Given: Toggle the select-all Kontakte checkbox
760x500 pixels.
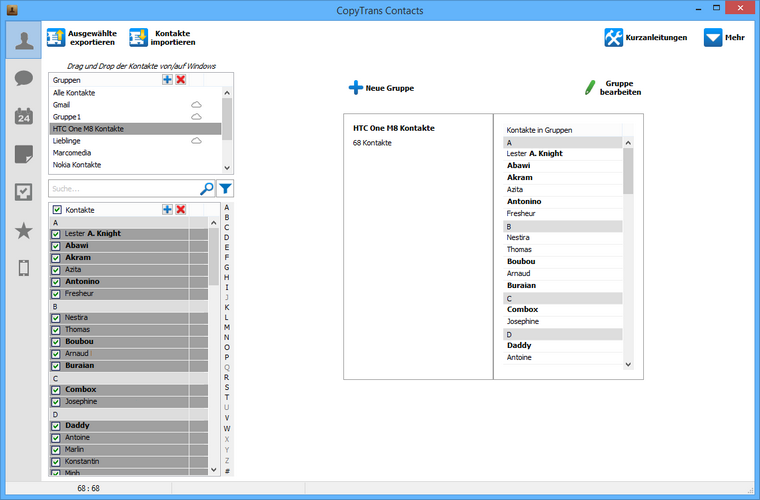Looking at the screenshot, I should pos(57,210).
